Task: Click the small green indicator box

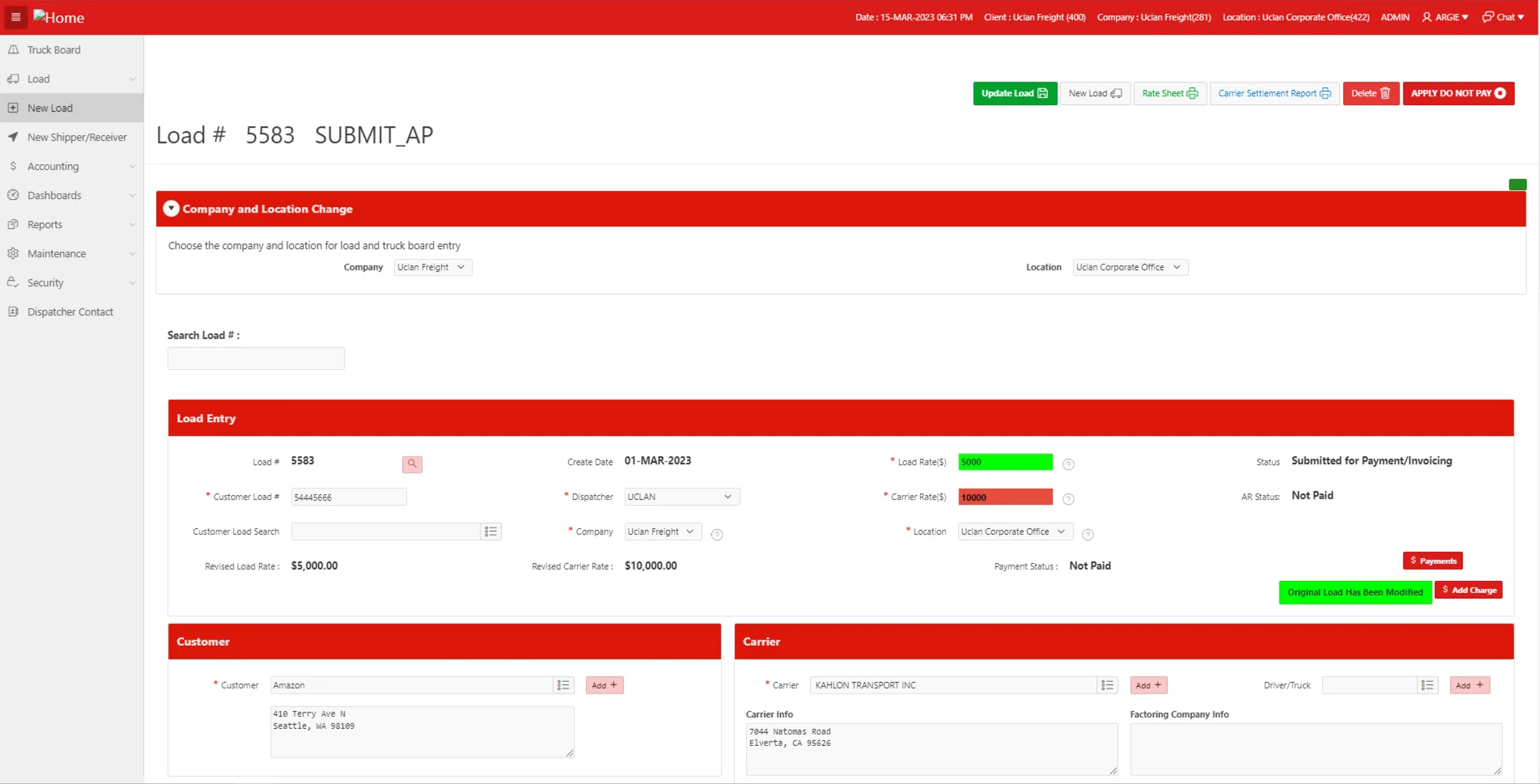Action: (x=1517, y=184)
